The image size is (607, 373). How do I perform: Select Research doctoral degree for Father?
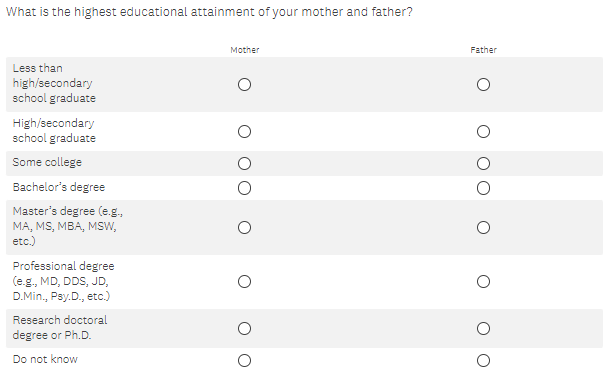pyautogui.click(x=483, y=329)
